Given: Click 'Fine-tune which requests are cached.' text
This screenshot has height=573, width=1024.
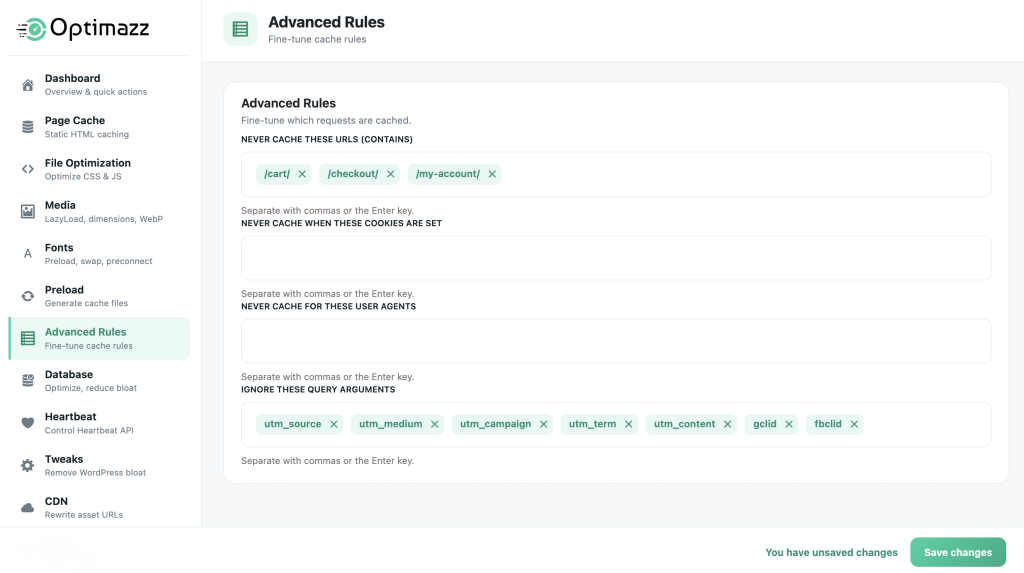Looking at the screenshot, I should click(x=326, y=120).
